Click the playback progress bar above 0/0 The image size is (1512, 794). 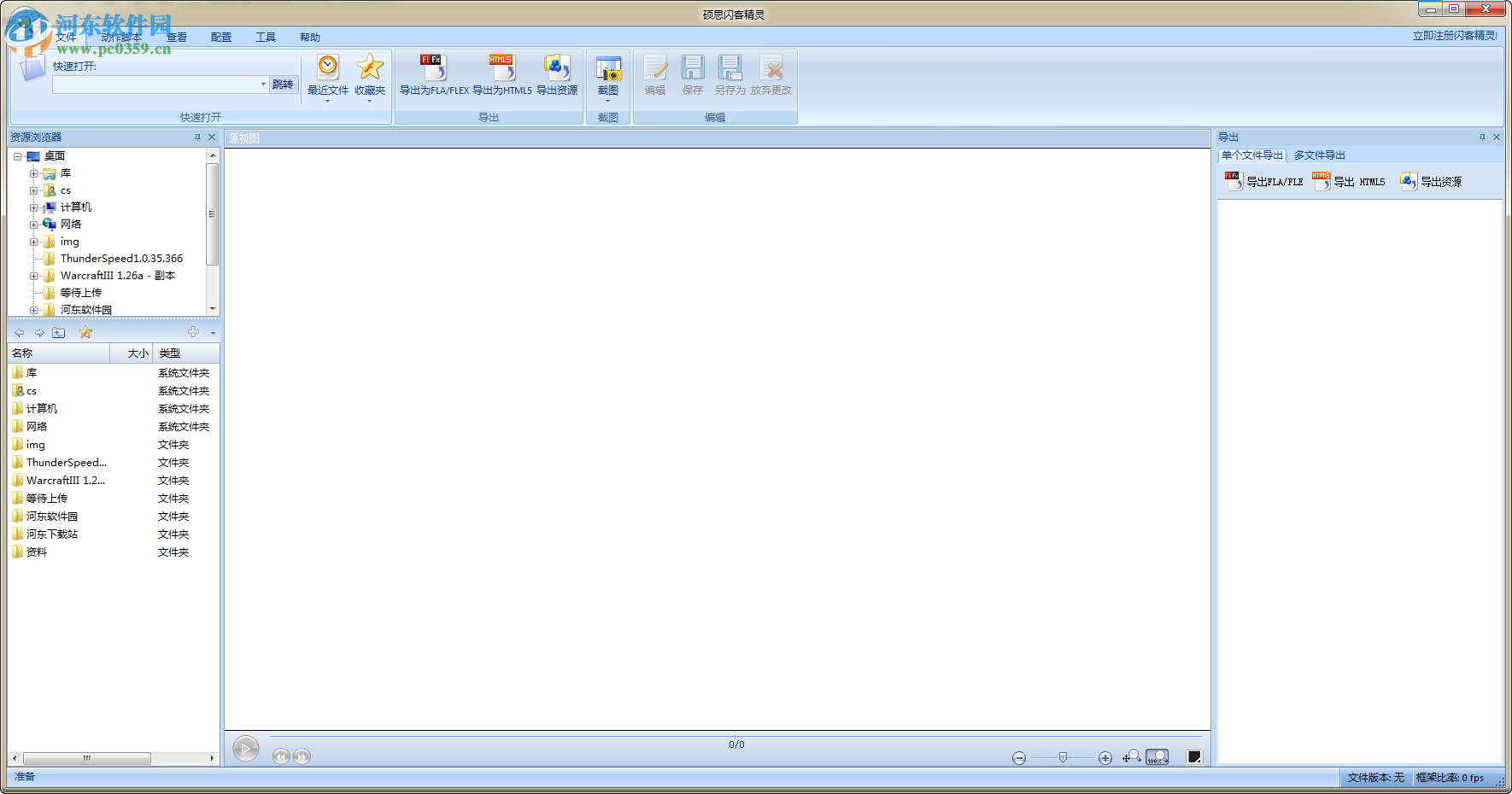coord(736,735)
